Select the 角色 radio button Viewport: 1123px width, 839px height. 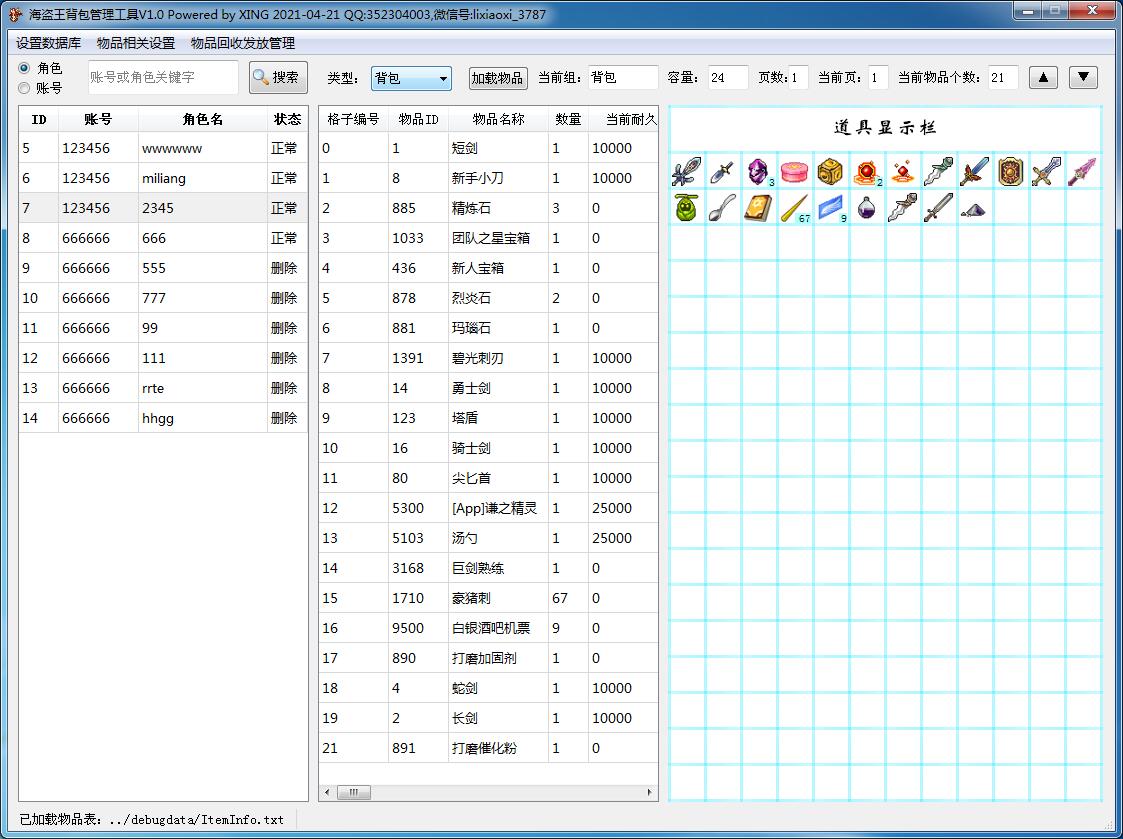point(24,68)
